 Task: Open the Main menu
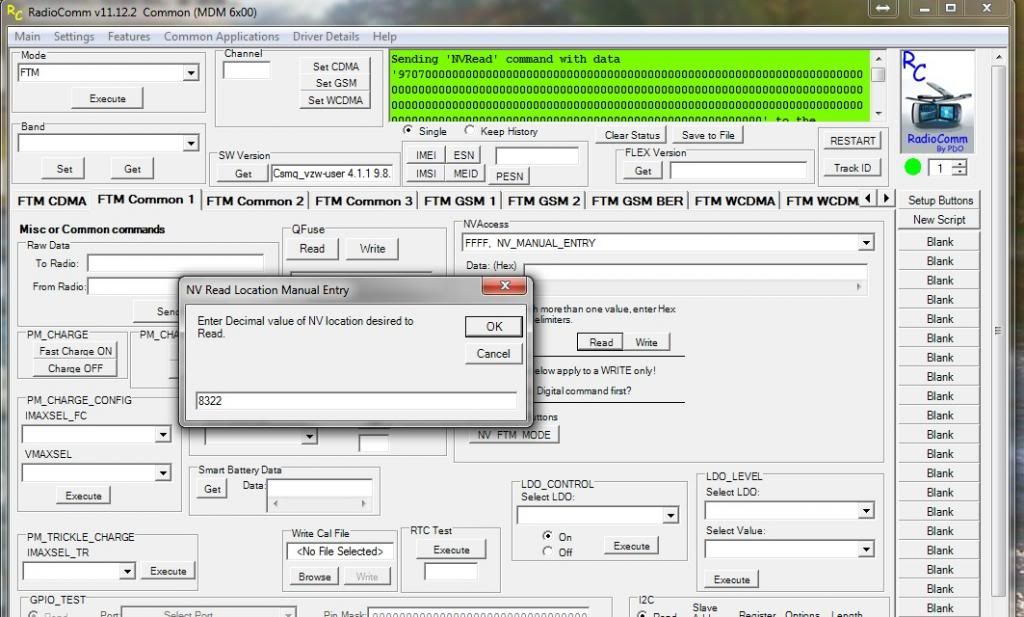click(x=27, y=37)
